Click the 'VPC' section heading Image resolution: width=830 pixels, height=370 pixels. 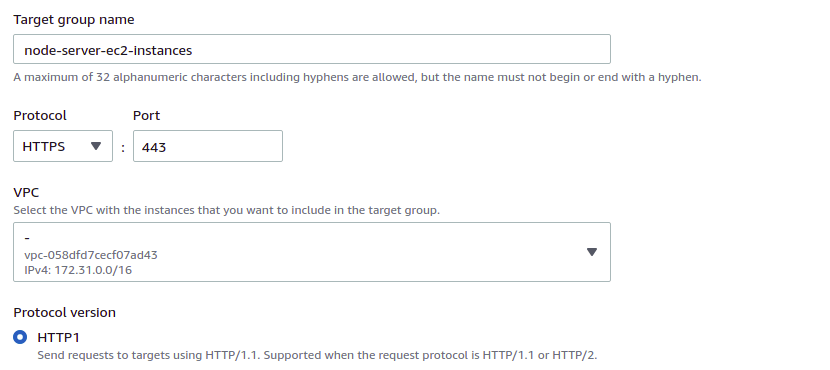26,192
